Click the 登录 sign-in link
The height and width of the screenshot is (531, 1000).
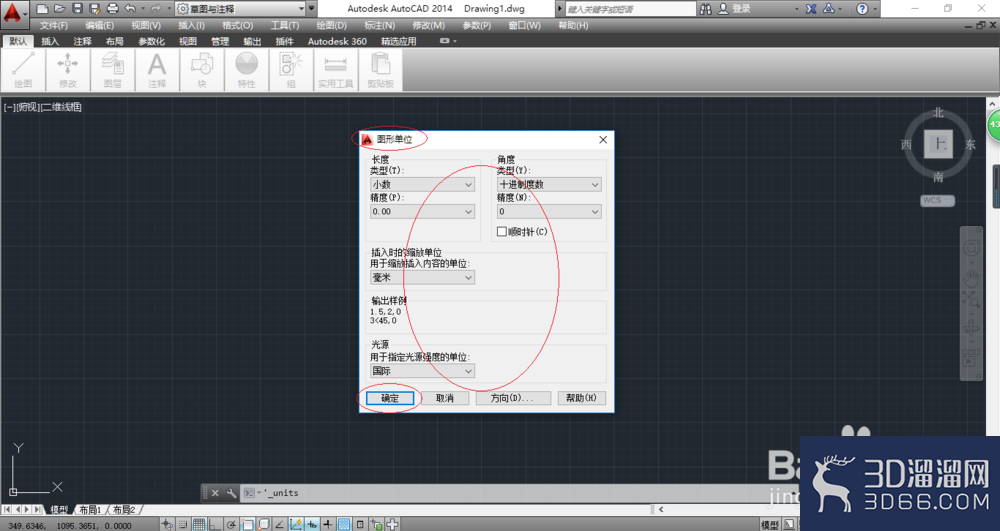tap(741, 9)
